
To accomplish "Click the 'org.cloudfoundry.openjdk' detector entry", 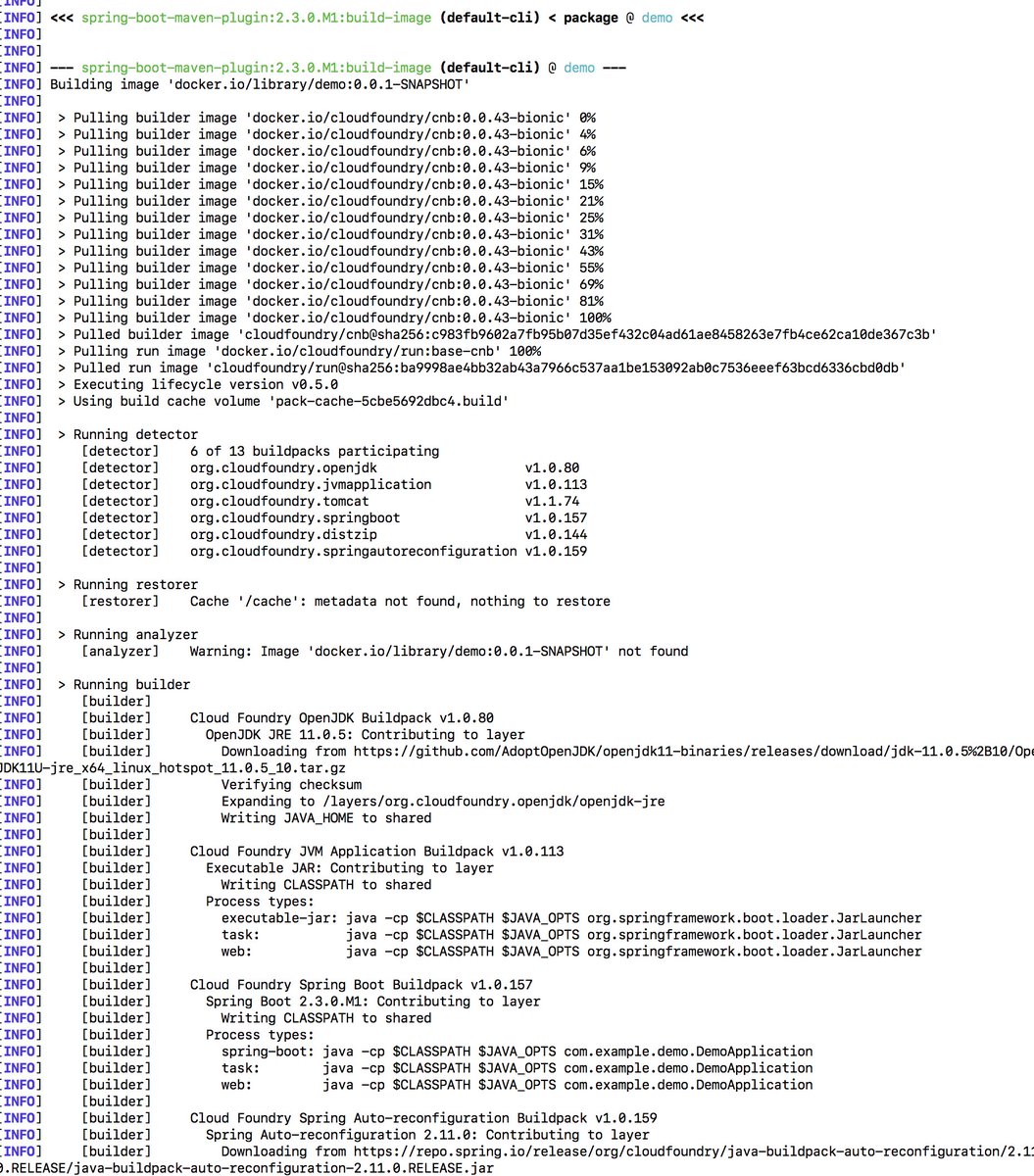I will coord(283,467).
